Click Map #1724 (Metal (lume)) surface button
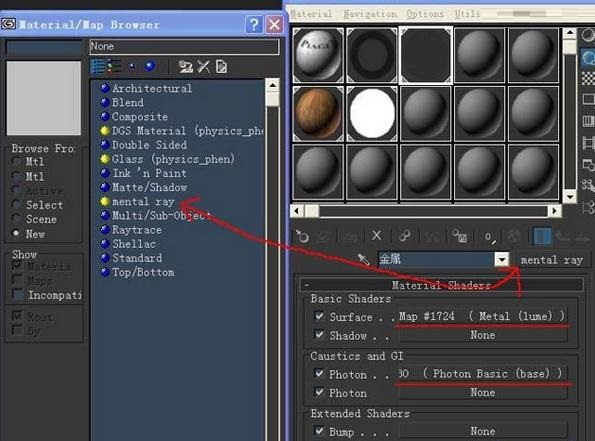Screen dimensions: 595x441 tap(482, 316)
